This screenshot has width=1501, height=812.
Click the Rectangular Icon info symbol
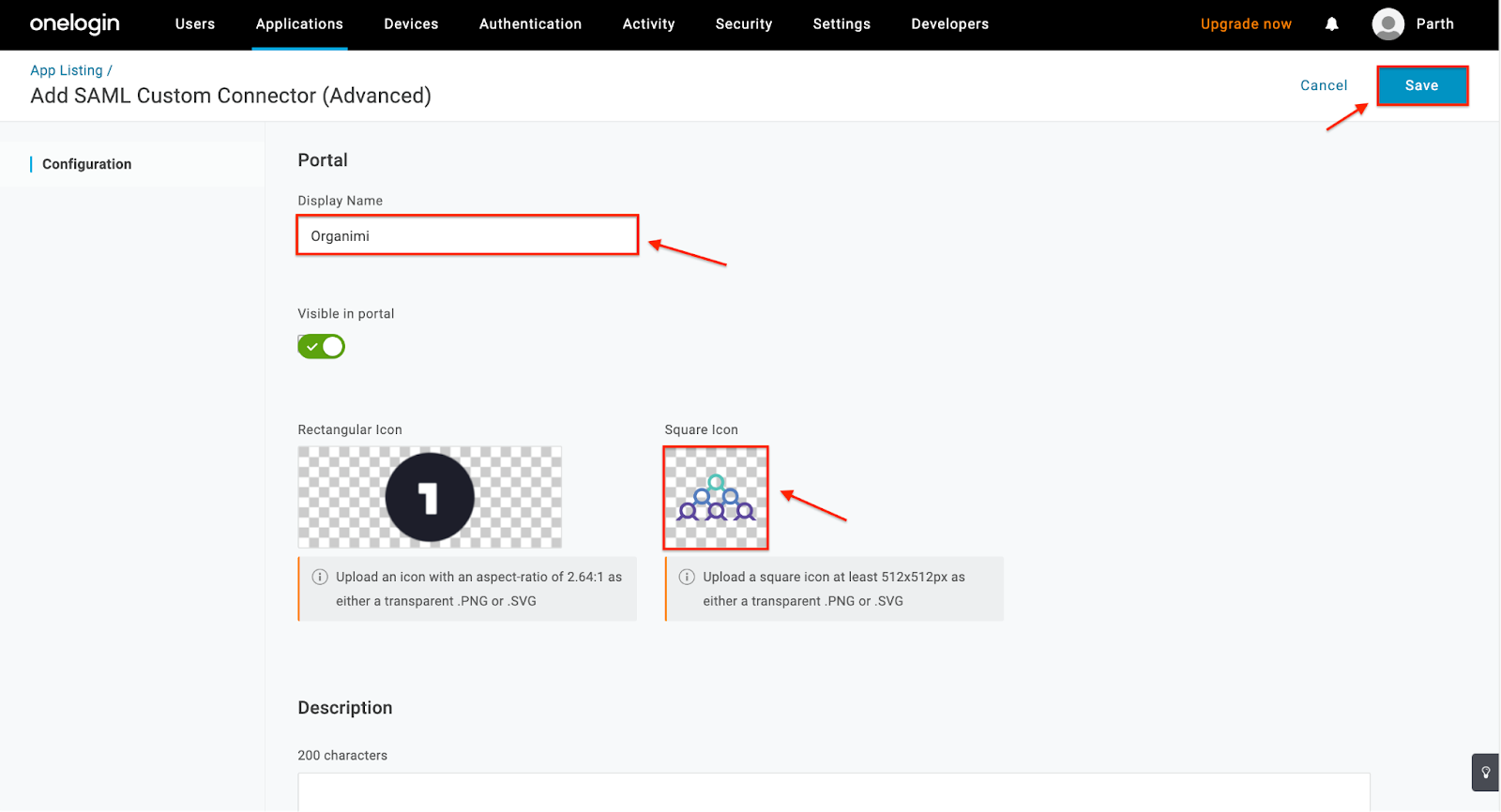320,577
